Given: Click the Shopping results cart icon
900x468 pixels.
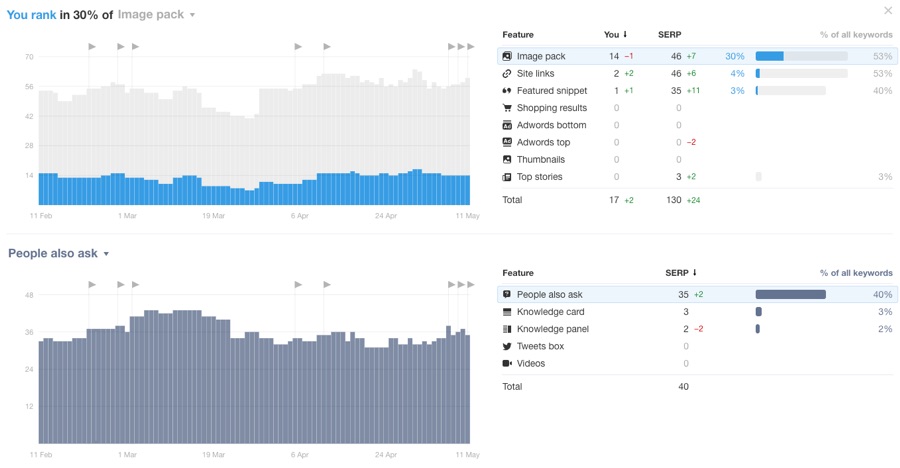Looking at the screenshot, I should pyautogui.click(x=507, y=108).
